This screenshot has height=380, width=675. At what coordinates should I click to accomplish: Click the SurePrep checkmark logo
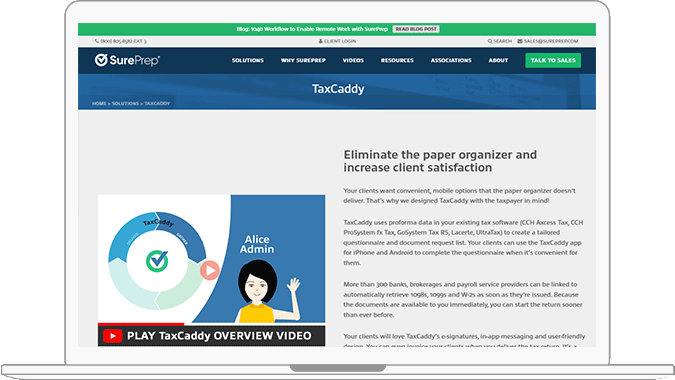(x=101, y=60)
